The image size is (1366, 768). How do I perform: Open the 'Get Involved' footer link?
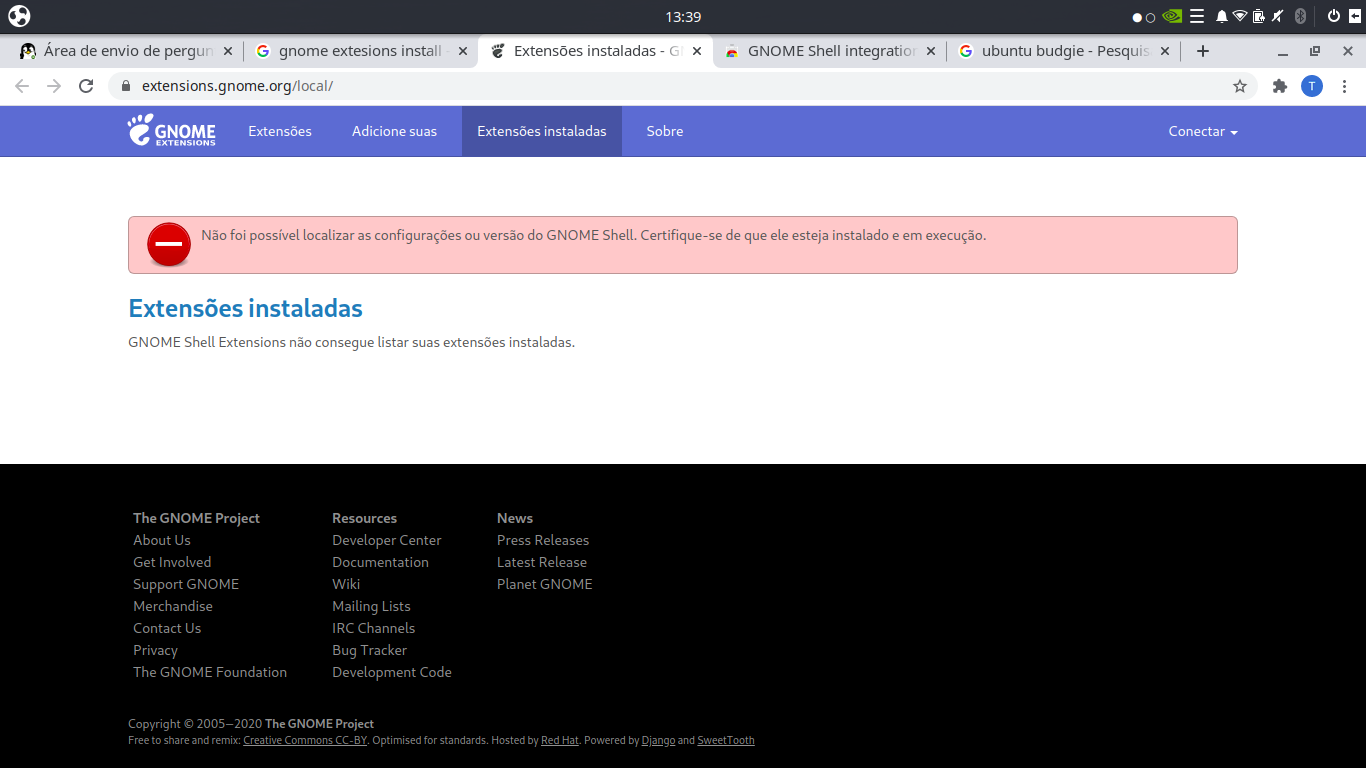tap(172, 562)
